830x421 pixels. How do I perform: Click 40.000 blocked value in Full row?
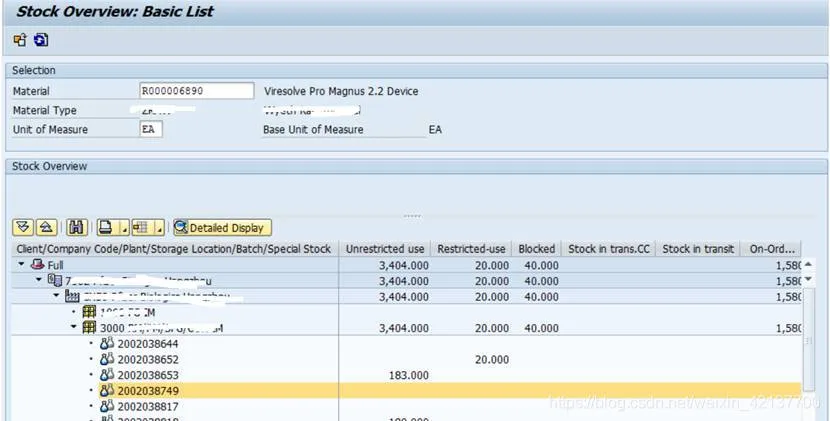(541, 265)
